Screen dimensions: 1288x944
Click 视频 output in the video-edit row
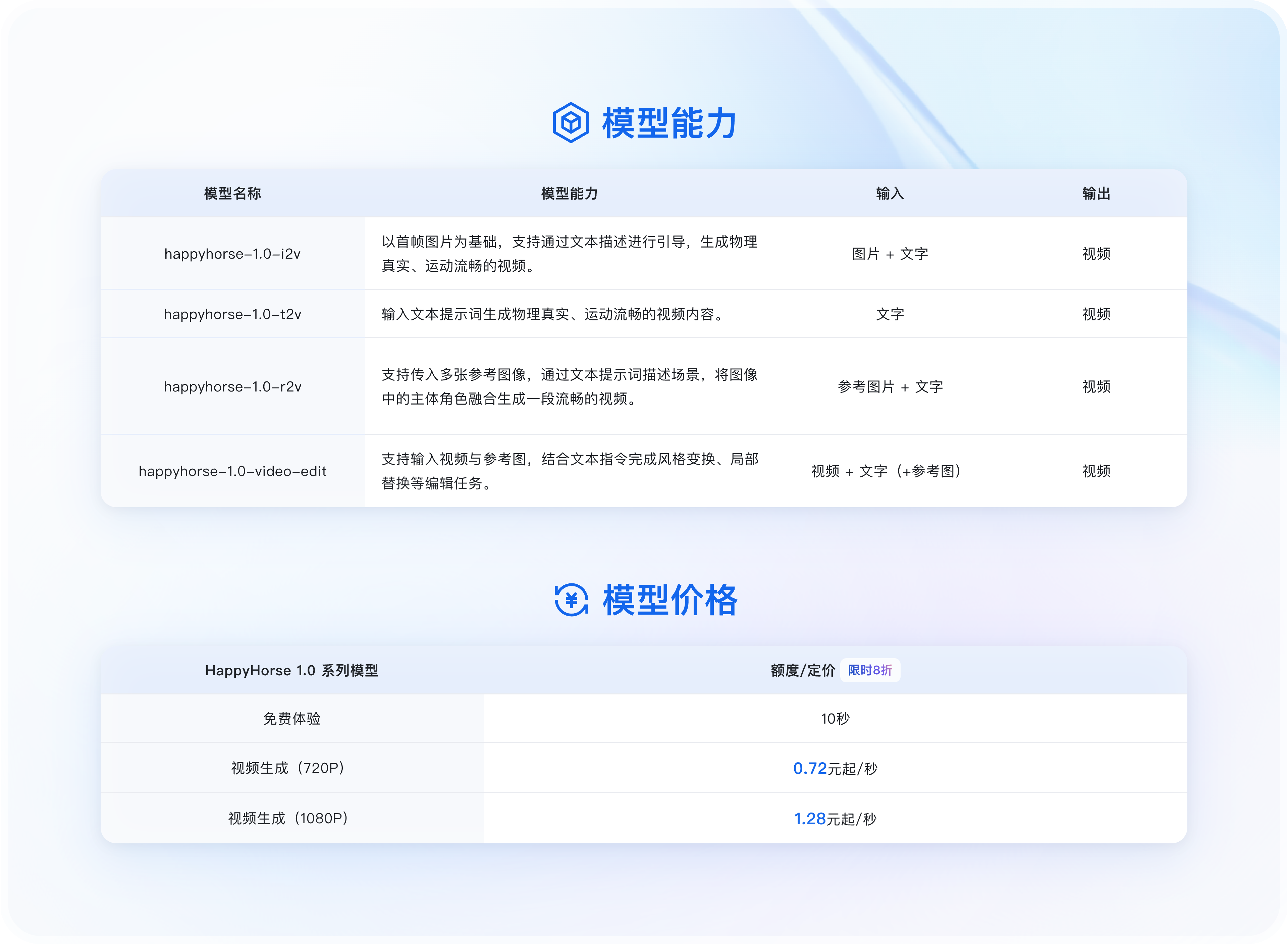click(x=1096, y=471)
